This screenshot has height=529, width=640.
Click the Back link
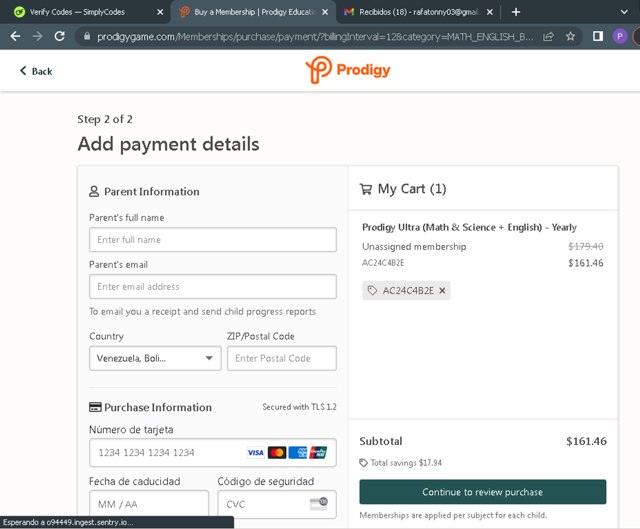[36, 71]
